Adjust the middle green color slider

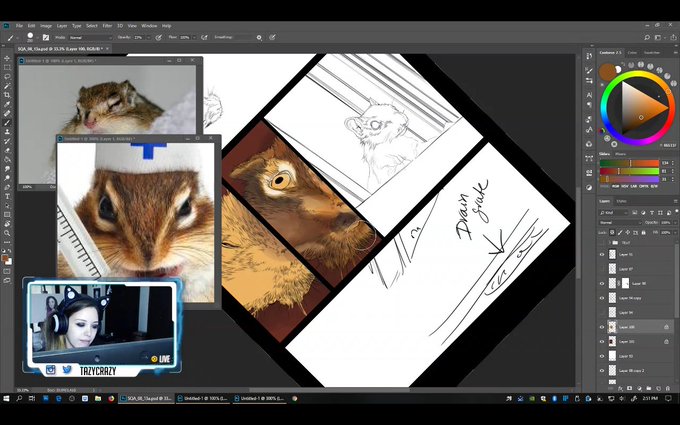(x=629, y=171)
